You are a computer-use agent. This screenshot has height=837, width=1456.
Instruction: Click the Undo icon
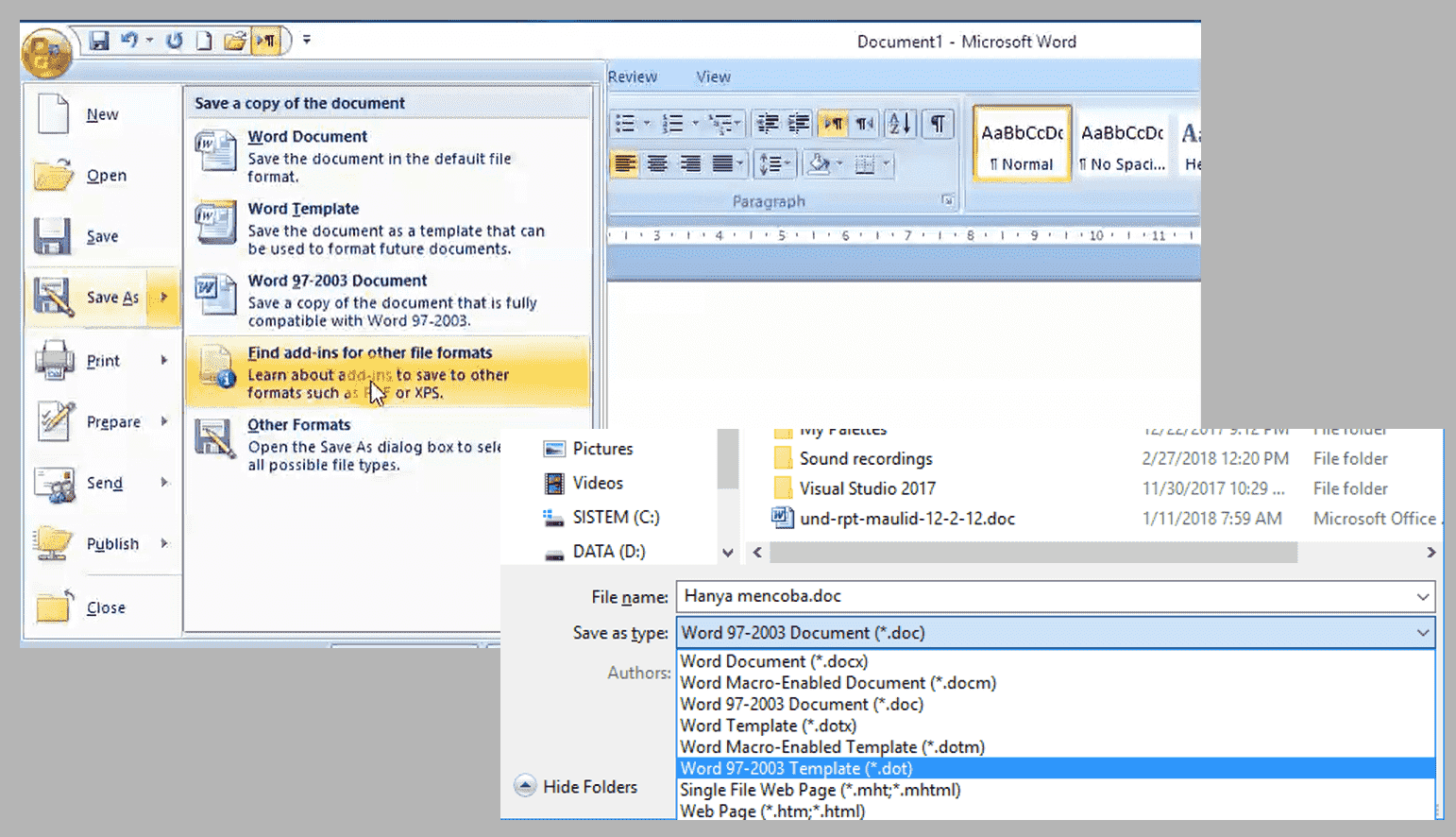pos(127,39)
